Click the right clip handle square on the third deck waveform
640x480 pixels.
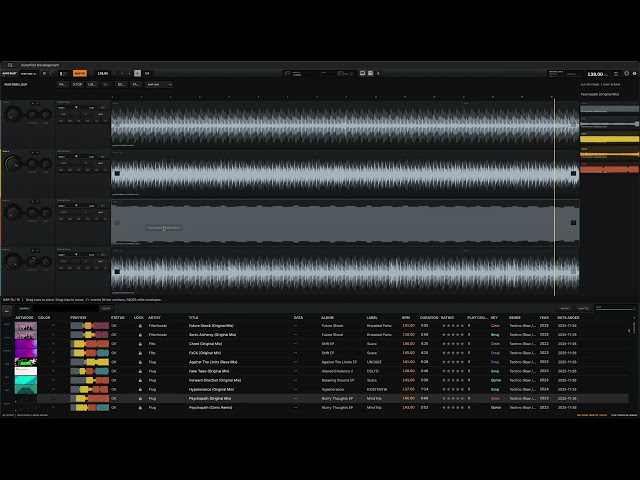click(x=573, y=222)
